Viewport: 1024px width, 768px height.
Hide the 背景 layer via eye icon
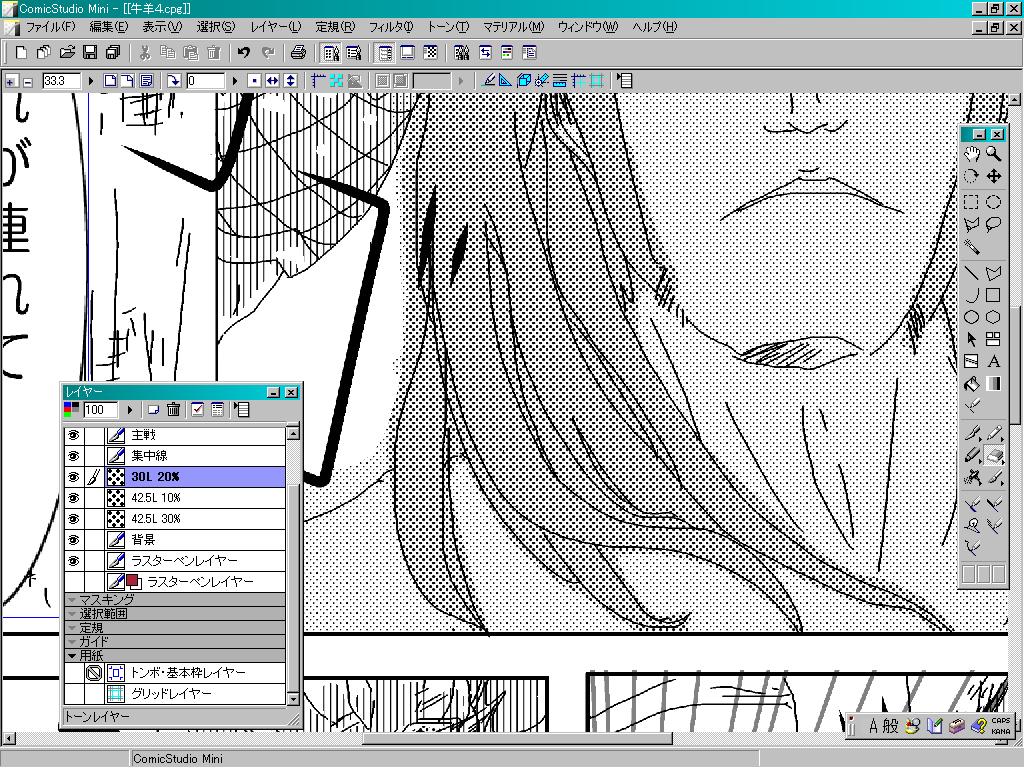(x=73, y=539)
